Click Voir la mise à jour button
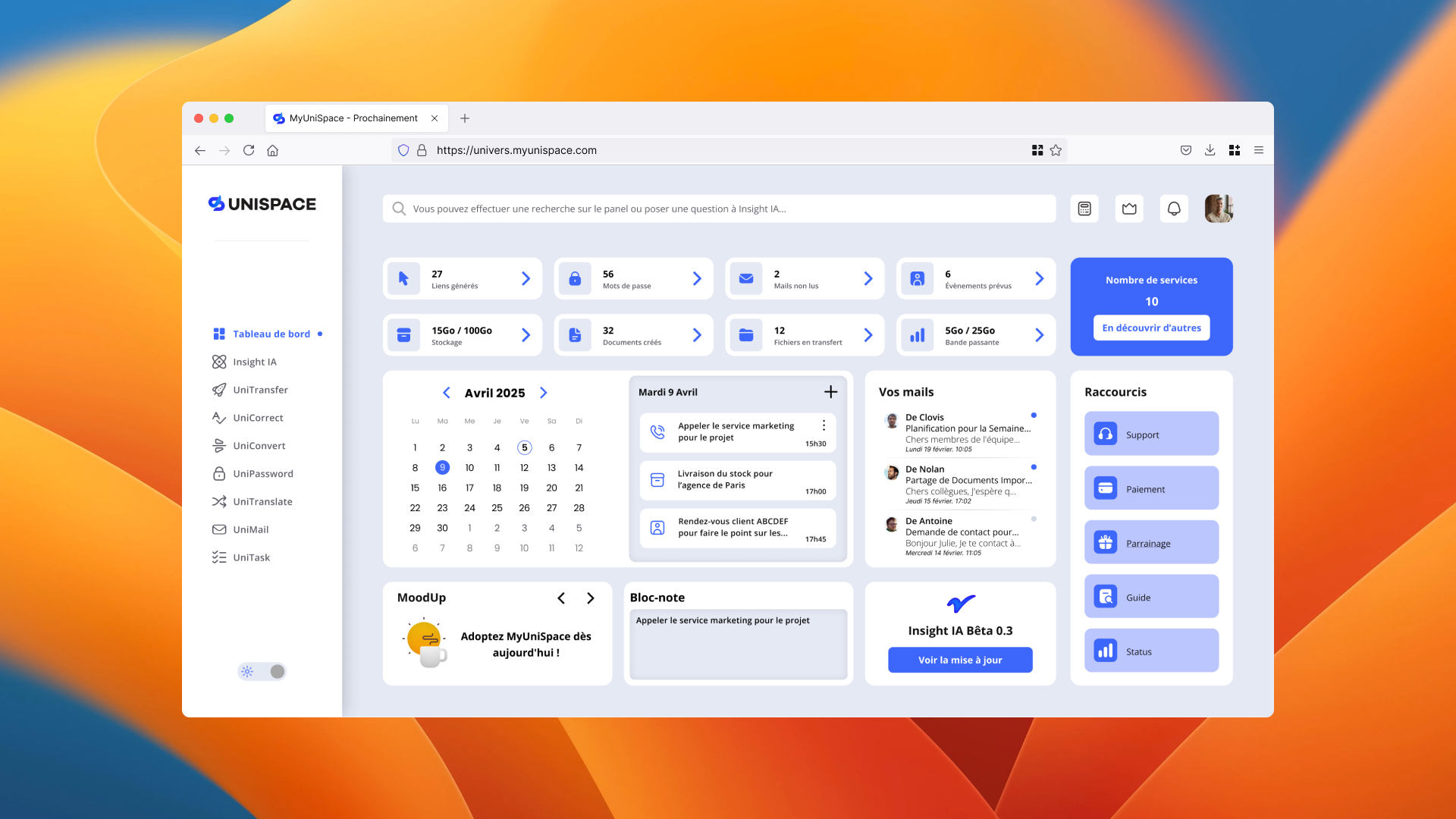Viewport: 1456px width, 819px height. [x=960, y=660]
